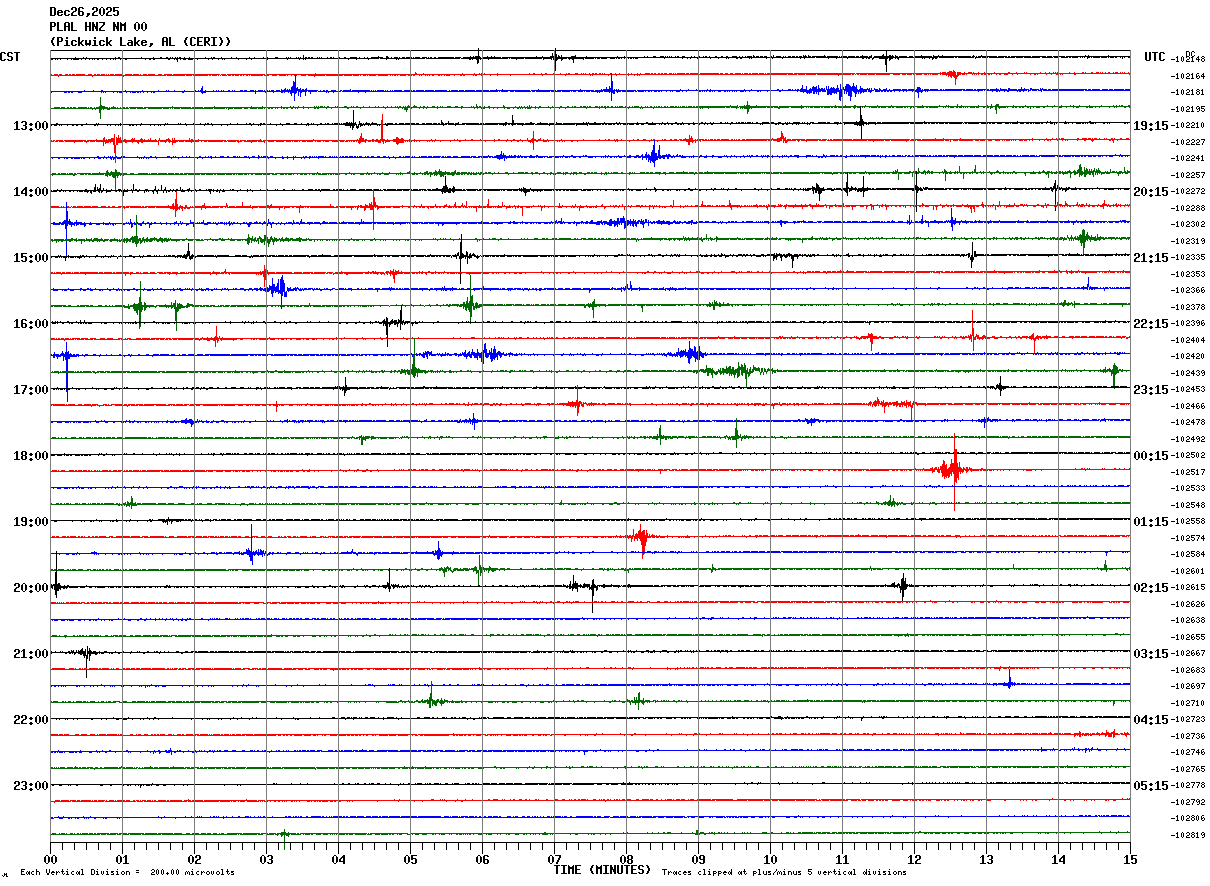This screenshot has height=886, width=1210.
Task: Click the '12' minute axis tick label
Action: point(914,859)
